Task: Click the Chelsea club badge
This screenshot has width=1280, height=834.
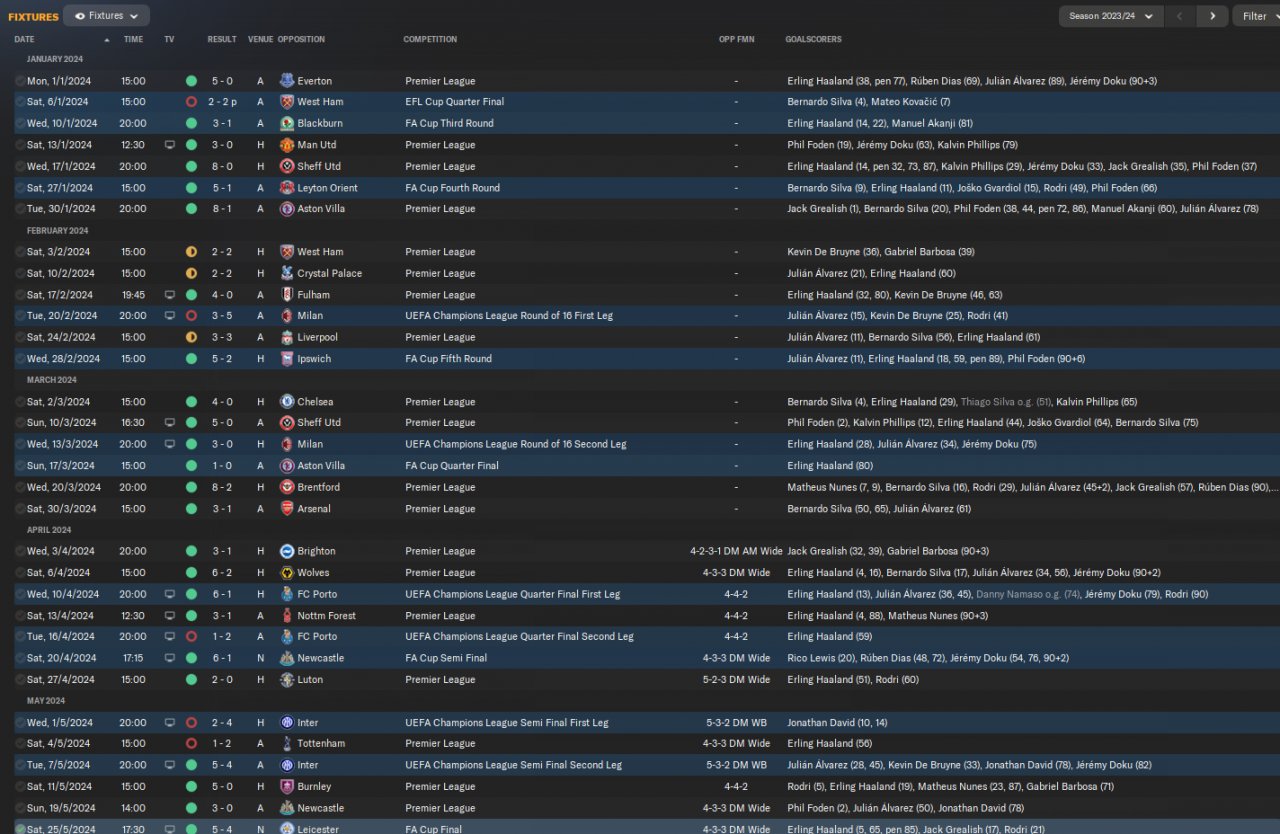Action: pyautogui.click(x=287, y=402)
